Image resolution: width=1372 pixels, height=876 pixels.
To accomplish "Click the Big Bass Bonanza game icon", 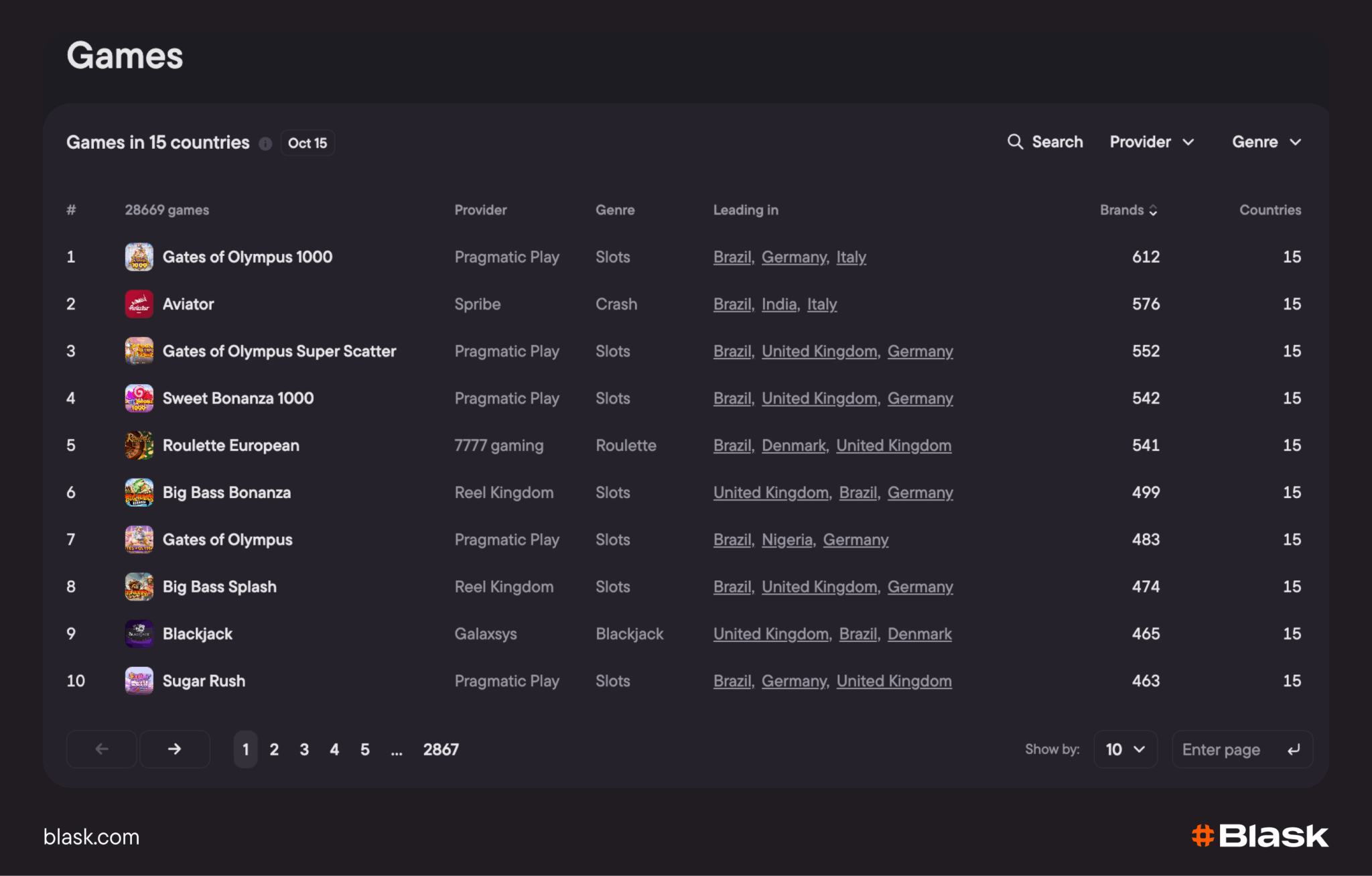I will [139, 493].
